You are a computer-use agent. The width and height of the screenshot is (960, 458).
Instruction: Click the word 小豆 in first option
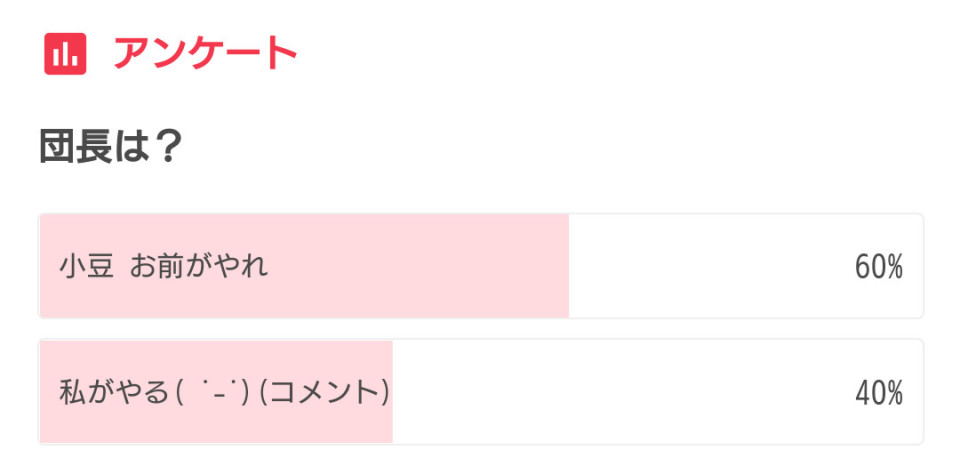pyautogui.click(x=86, y=266)
